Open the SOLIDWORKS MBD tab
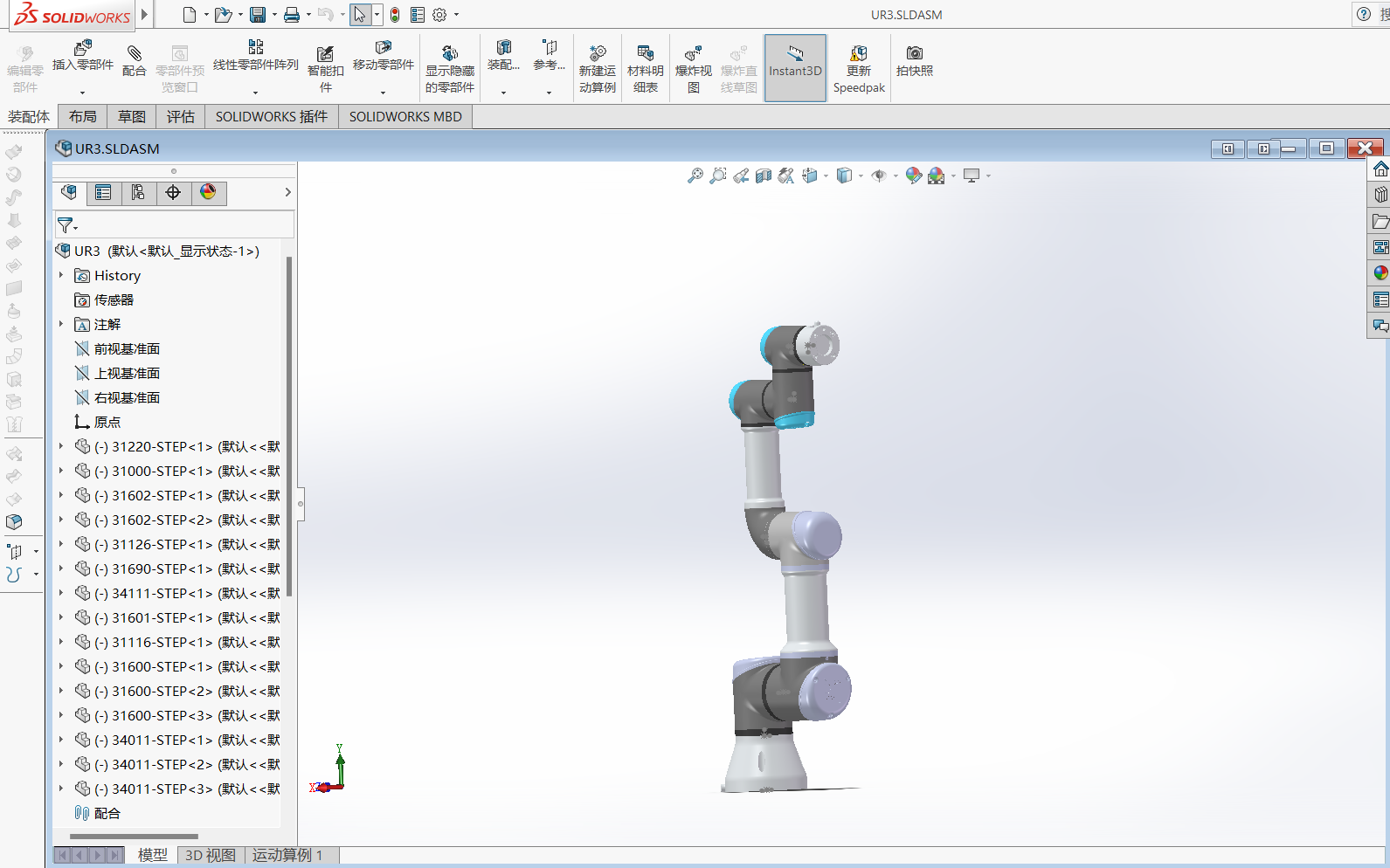 (405, 116)
